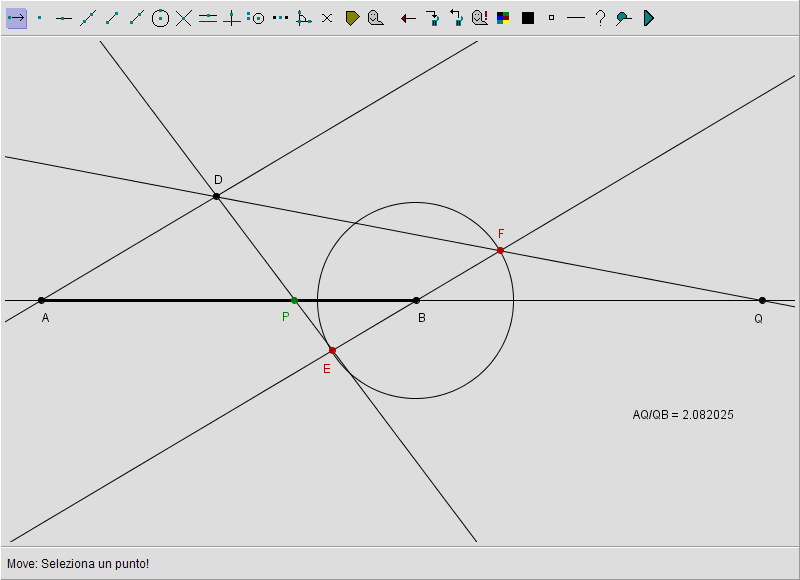Click the red back arrow icon
Screen dimensions: 800x580
tap(408, 18)
